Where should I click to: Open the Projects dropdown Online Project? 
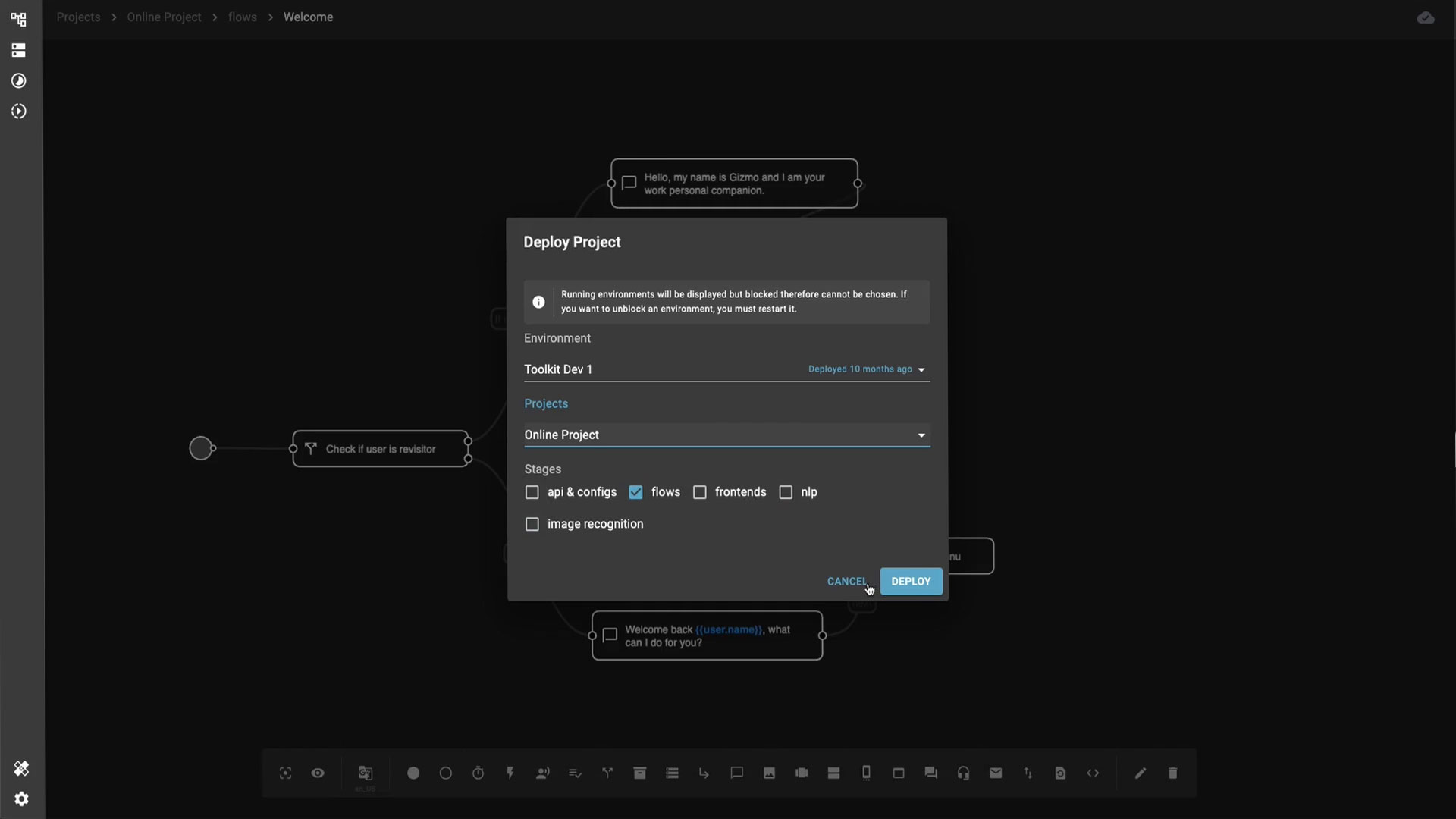(726, 435)
